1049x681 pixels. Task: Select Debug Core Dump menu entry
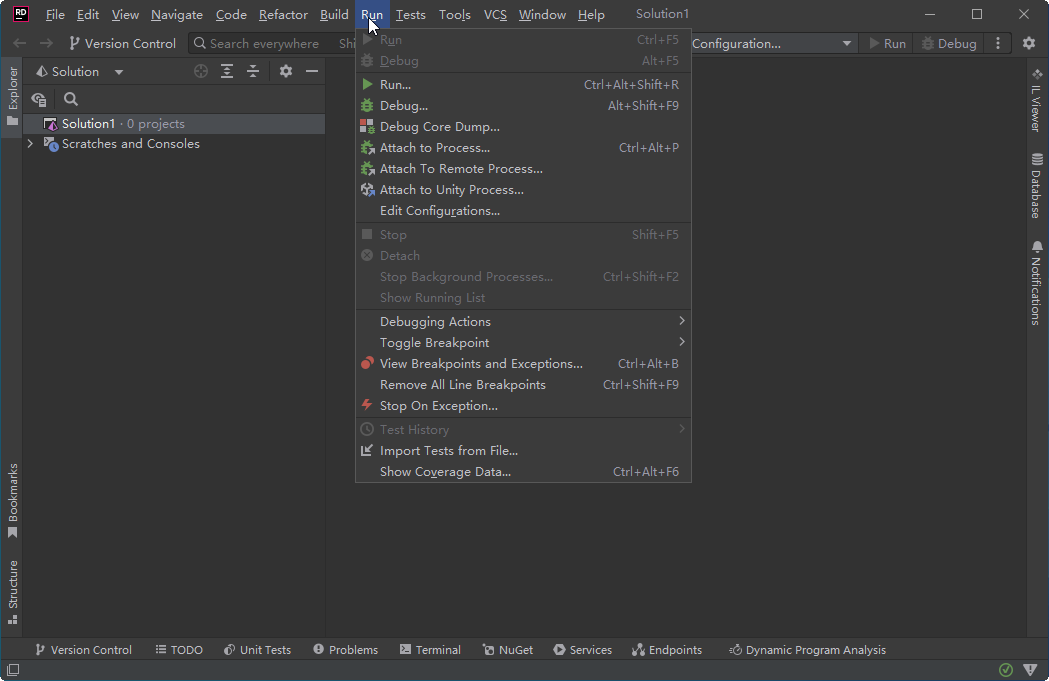click(x=523, y=127)
